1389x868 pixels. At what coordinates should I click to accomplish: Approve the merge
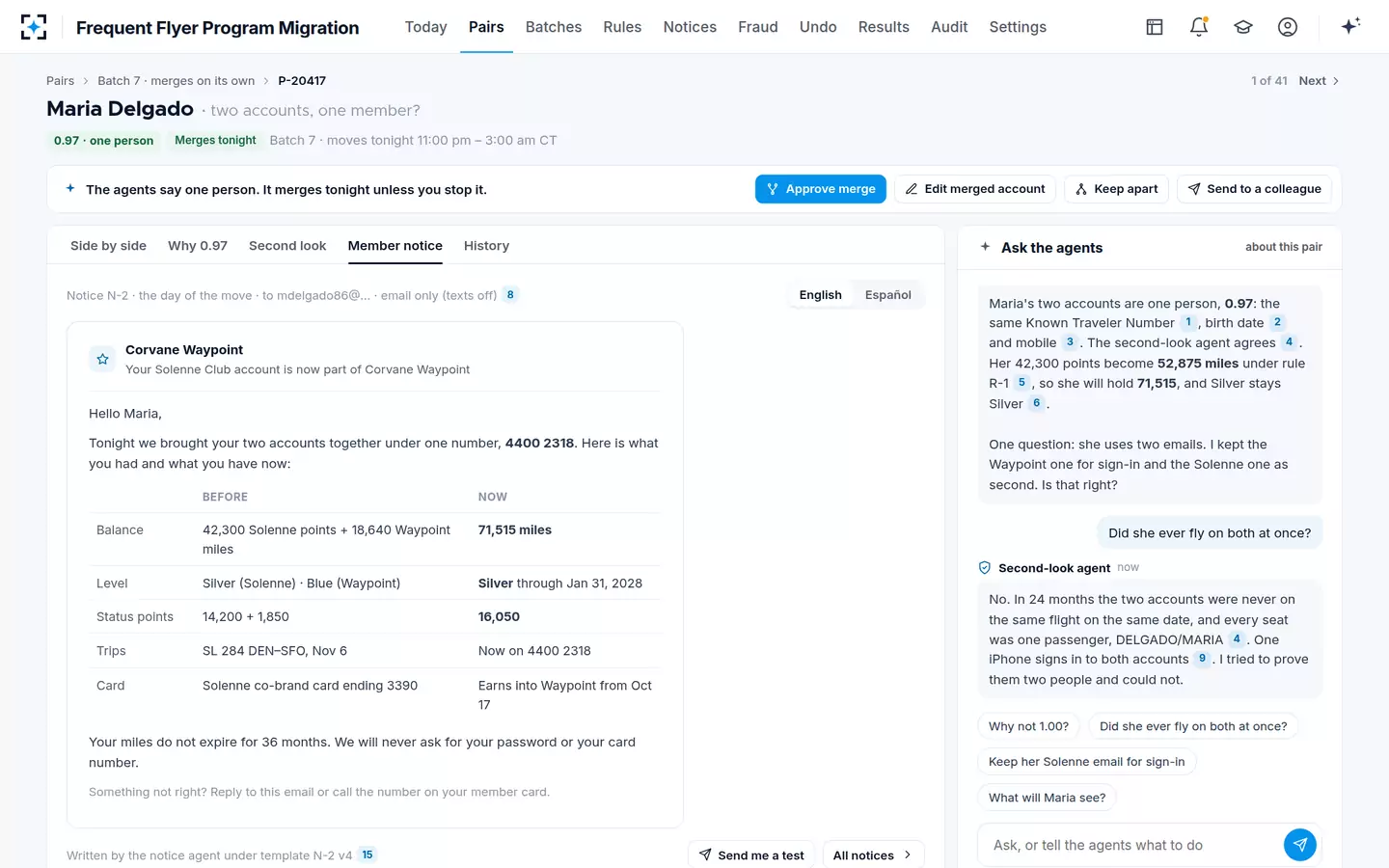pos(821,189)
